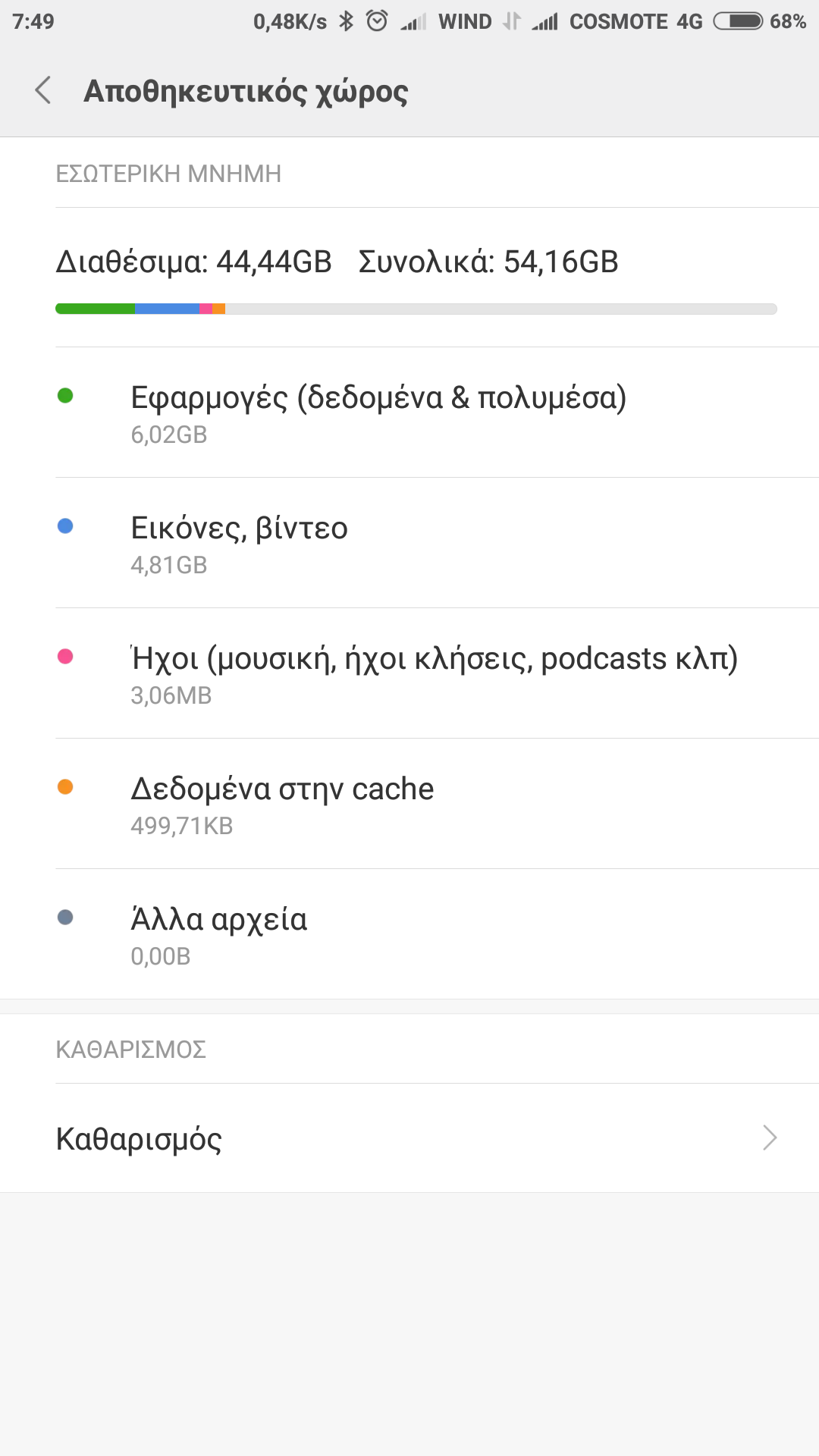Open Δεδομένα στην cache entry
This screenshot has height=1456, width=819.
pos(282,804)
